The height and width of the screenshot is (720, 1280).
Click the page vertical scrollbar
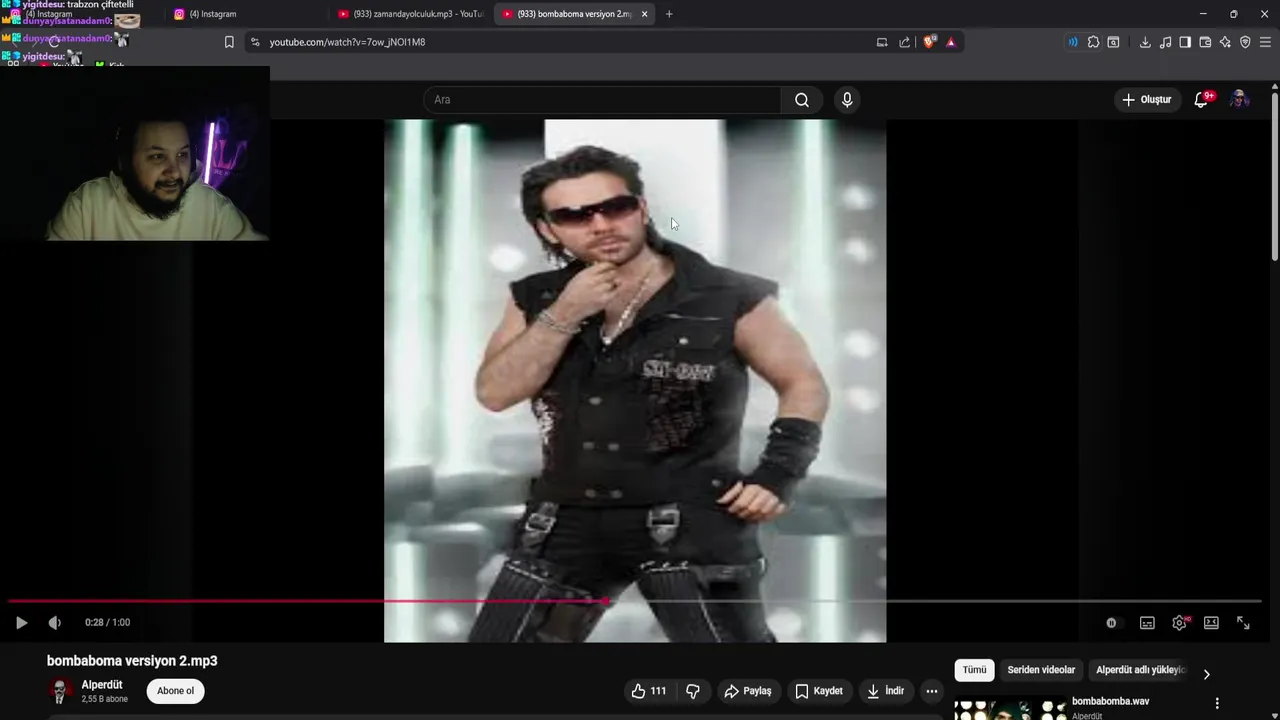[1275, 178]
